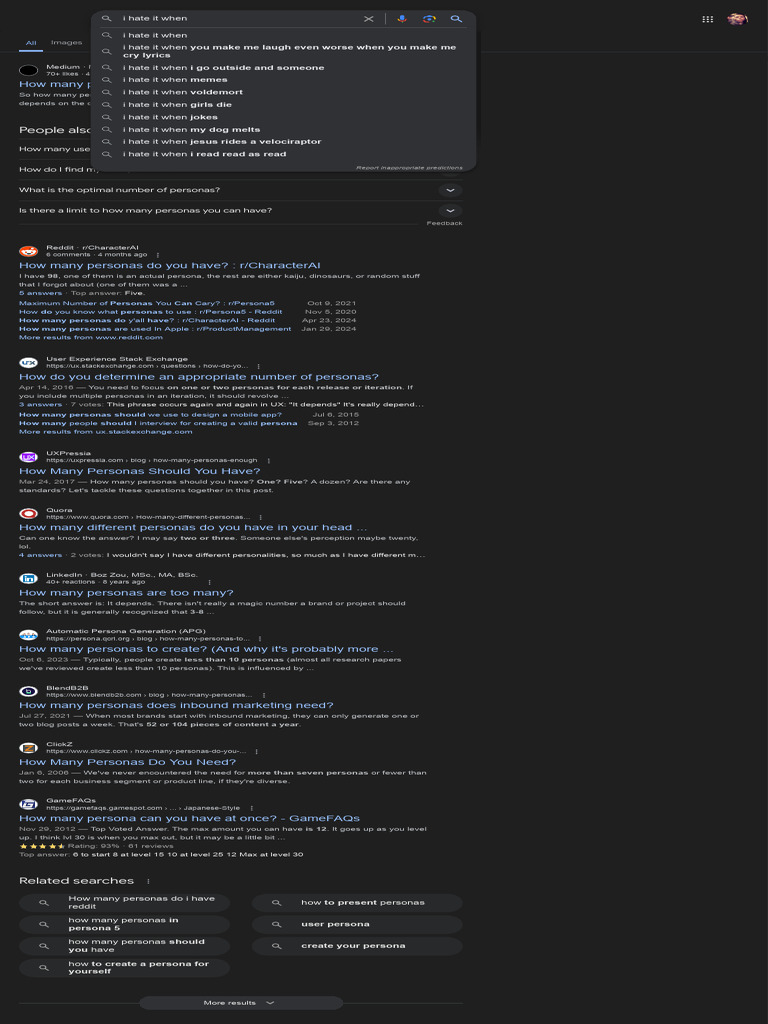Open Google Lens image search icon
The width and height of the screenshot is (768, 1024).
click(429, 19)
